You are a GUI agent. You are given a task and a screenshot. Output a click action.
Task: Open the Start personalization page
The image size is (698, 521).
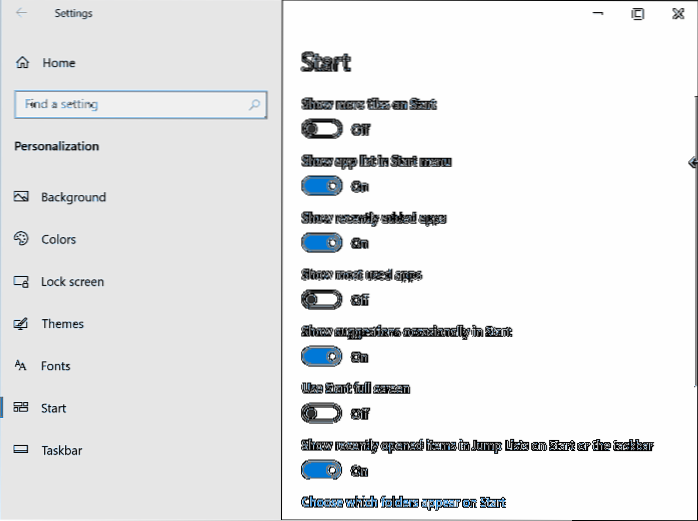pos(53,408)
